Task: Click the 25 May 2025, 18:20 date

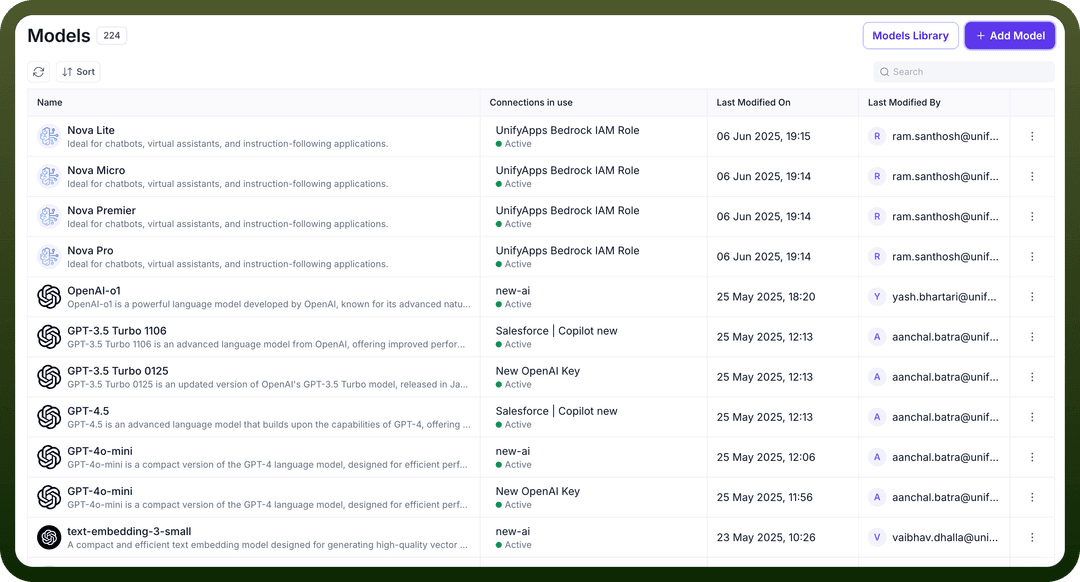Action: point(766,297)
